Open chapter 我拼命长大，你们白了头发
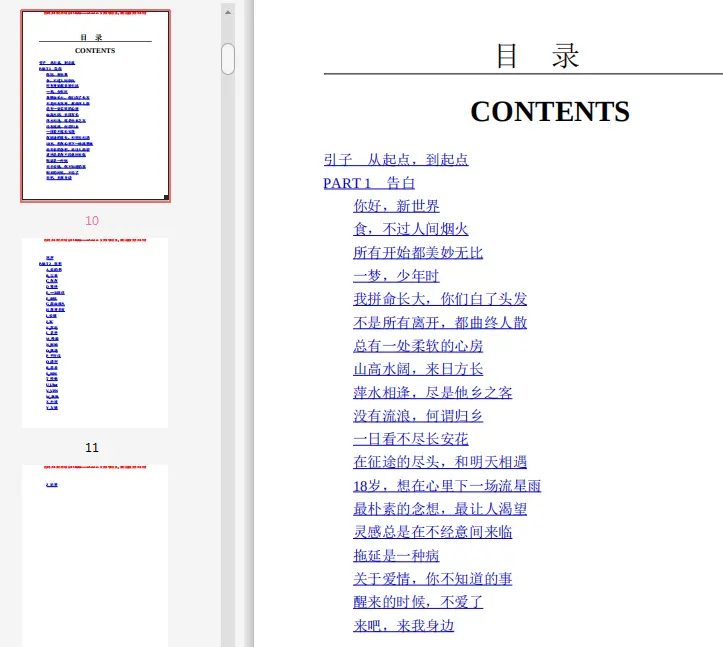723x647 pixels. 440,299
